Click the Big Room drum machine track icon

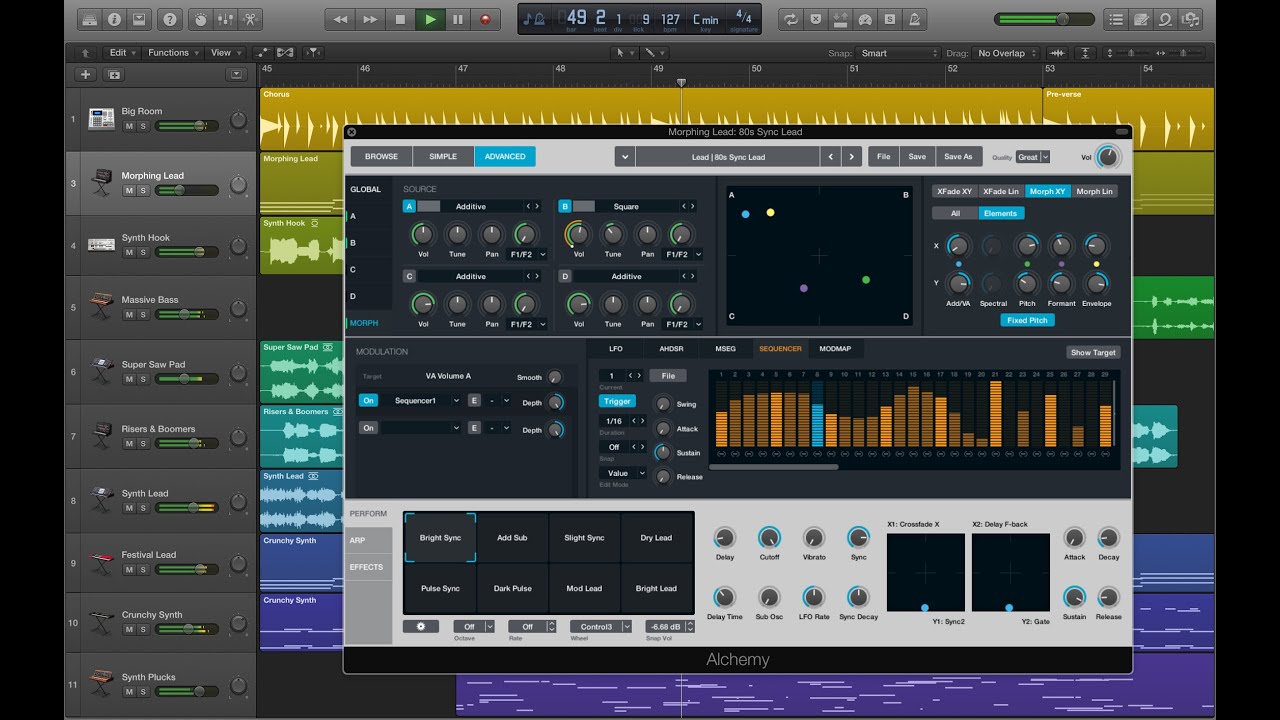[x=101, y=118]
